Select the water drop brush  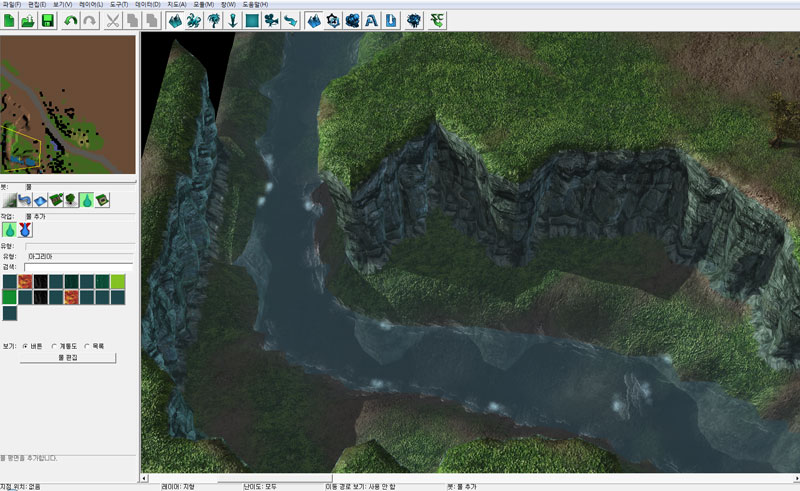[x=87, y=200]
